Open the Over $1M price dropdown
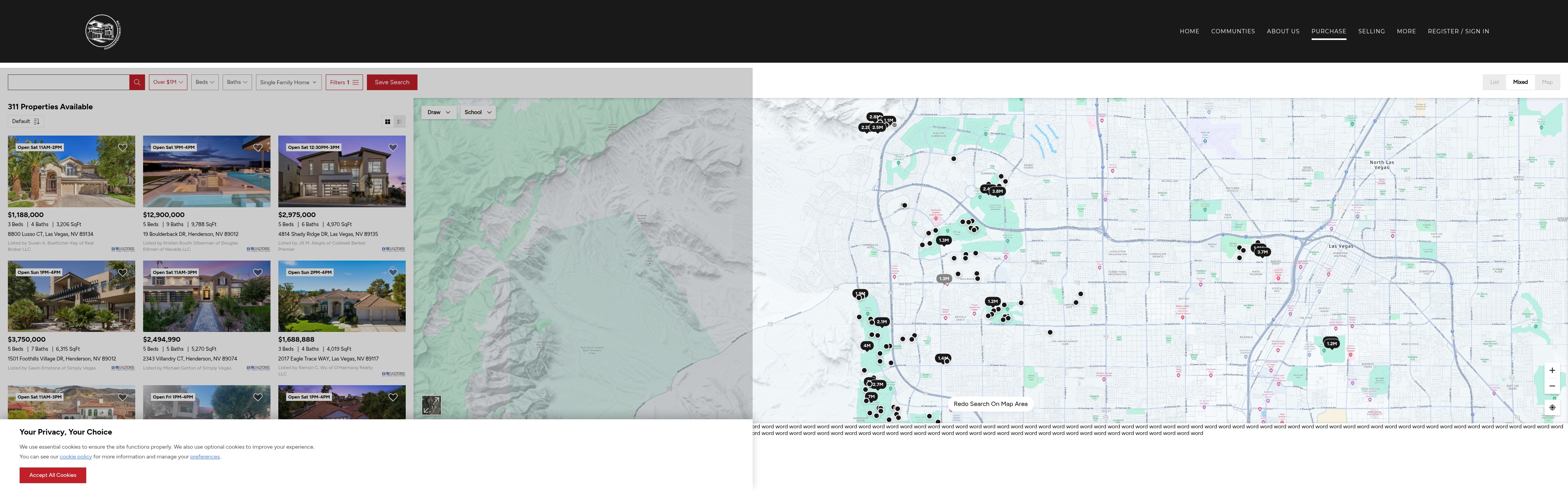Viewport: 1568px width, 491px height. (168, 82)
